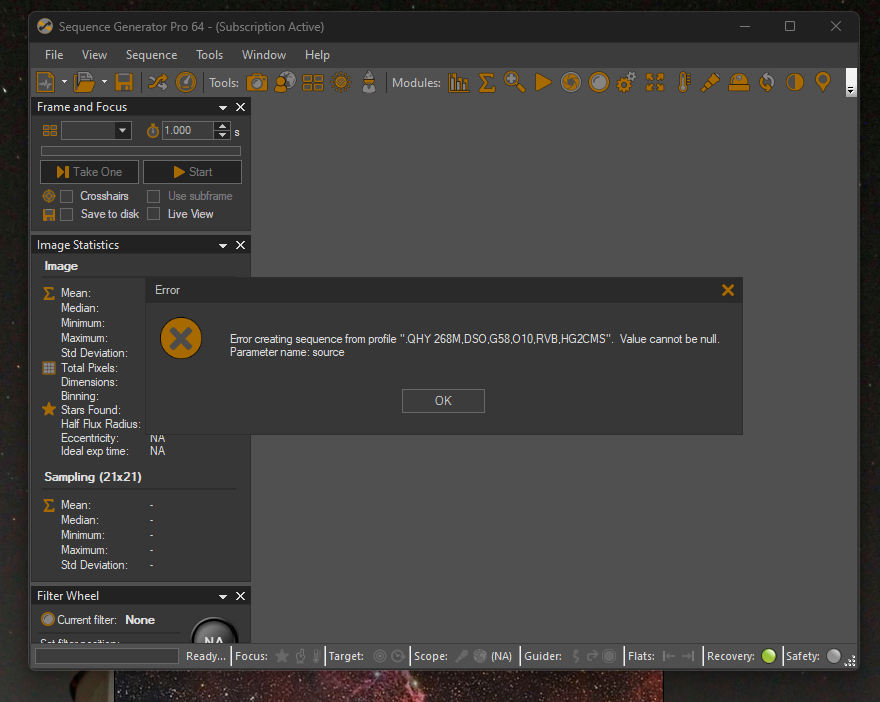Viewport: 880px width, 702px height.
Task: Save the sequence with the floppy disk icon
Action: pos(124,82)
